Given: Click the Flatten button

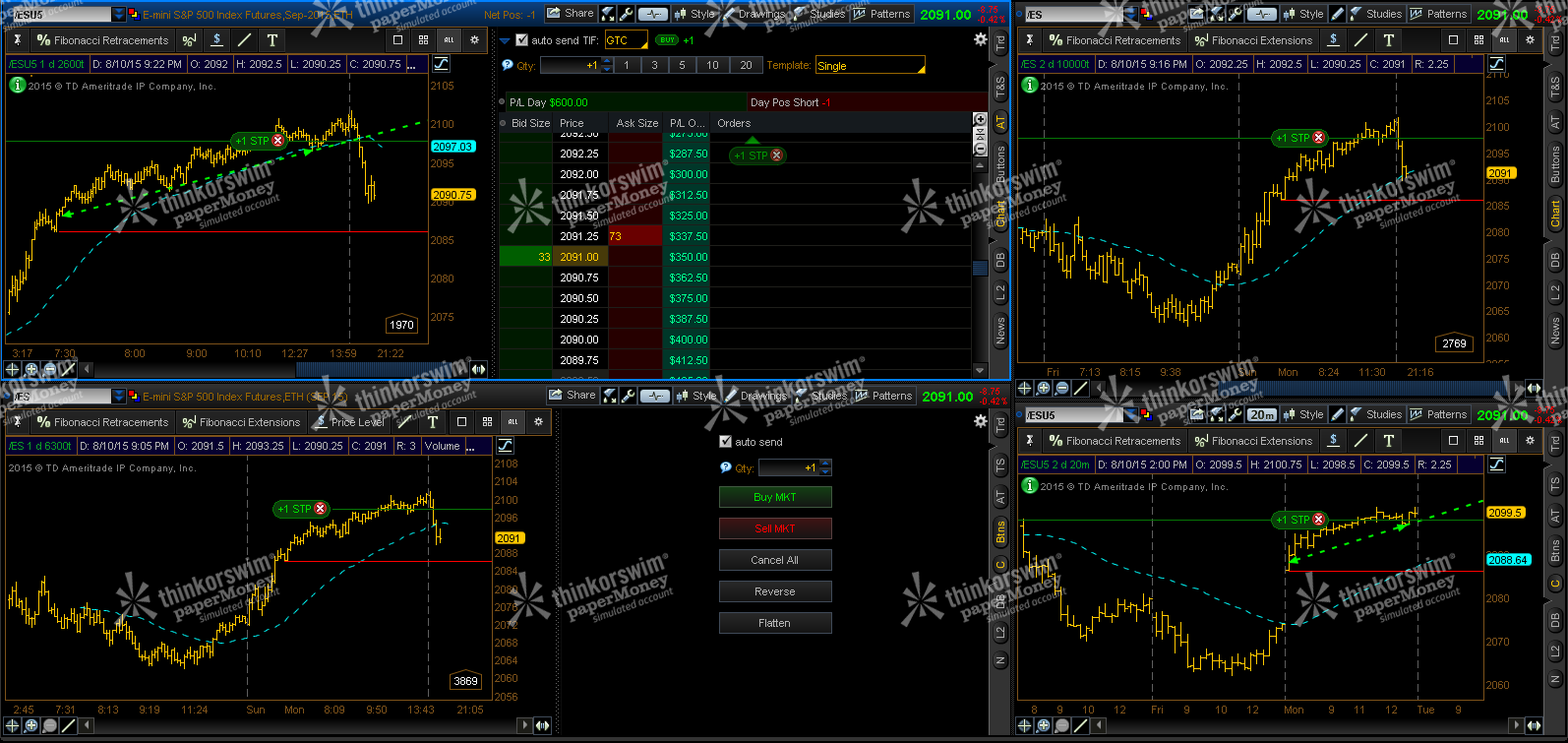Looking at the screenshot, I should 775,623.
